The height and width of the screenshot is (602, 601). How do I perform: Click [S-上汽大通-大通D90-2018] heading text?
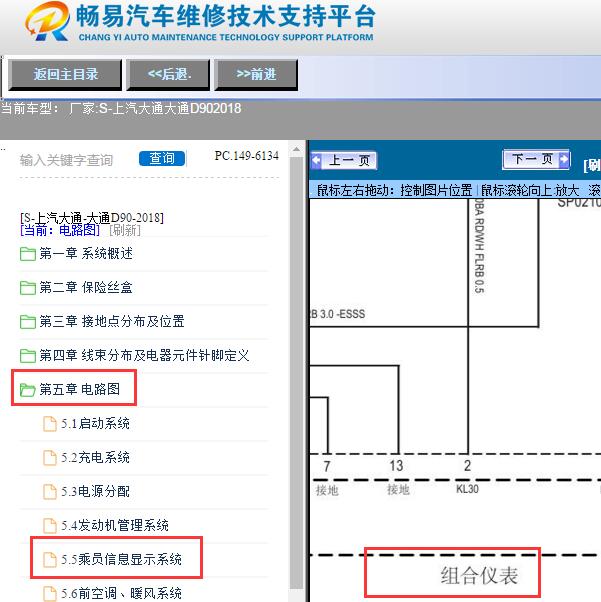click(x=92, y=218)
